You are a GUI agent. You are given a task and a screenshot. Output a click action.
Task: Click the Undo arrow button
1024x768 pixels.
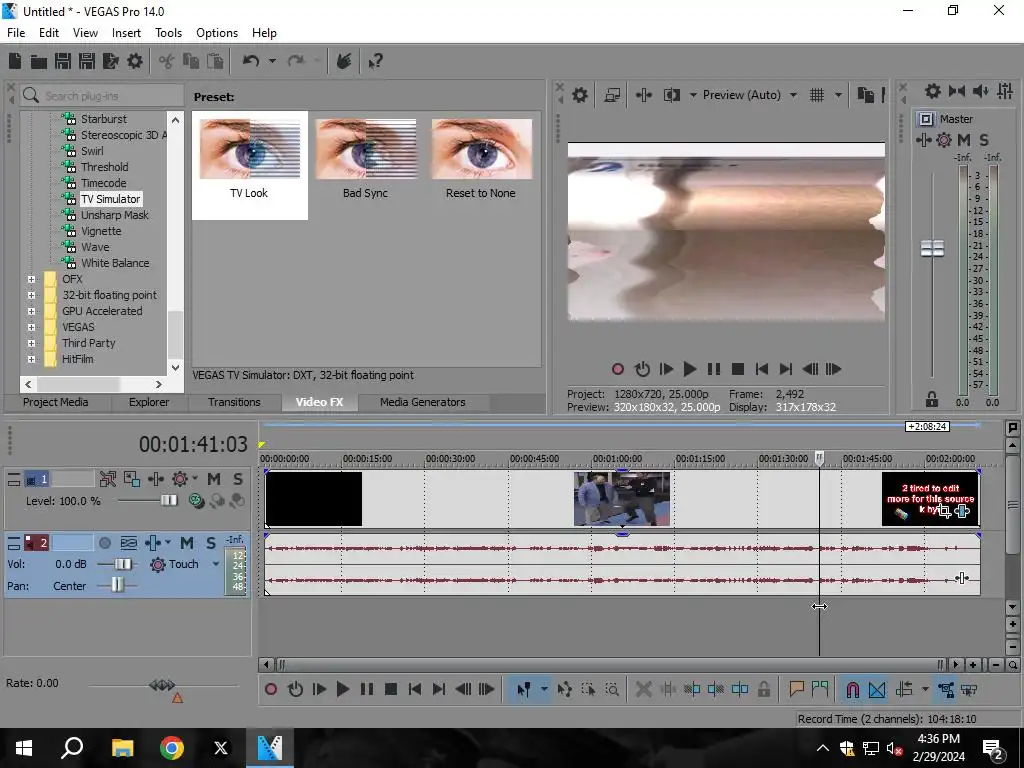coord(251,61)
